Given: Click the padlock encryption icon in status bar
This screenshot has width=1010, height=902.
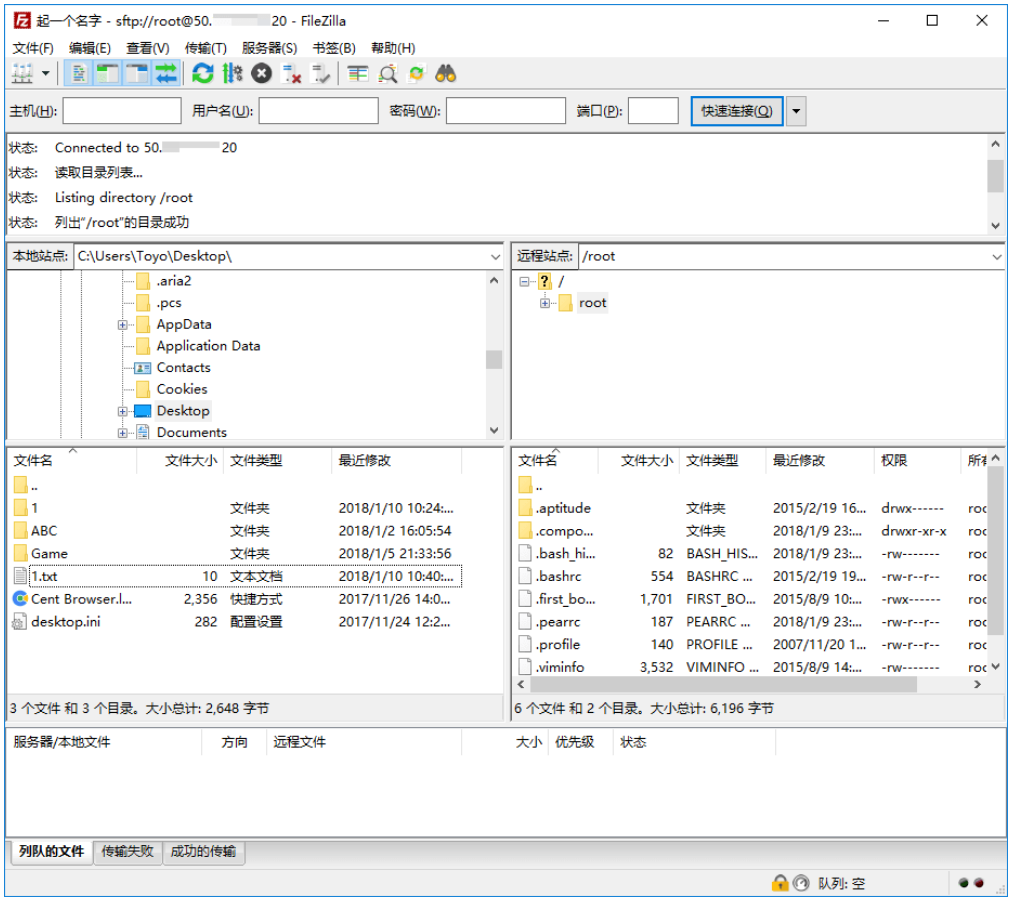Looking at the screenshot, I should coord(780,883).
